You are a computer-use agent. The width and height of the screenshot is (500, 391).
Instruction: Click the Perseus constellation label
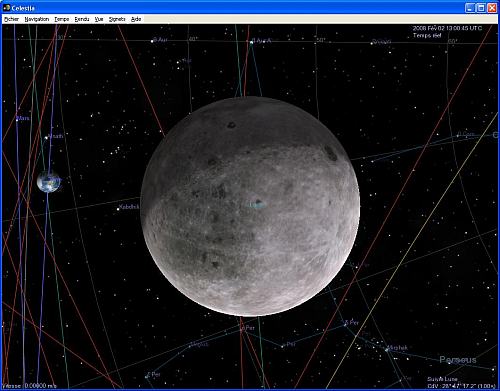point(458,360)
